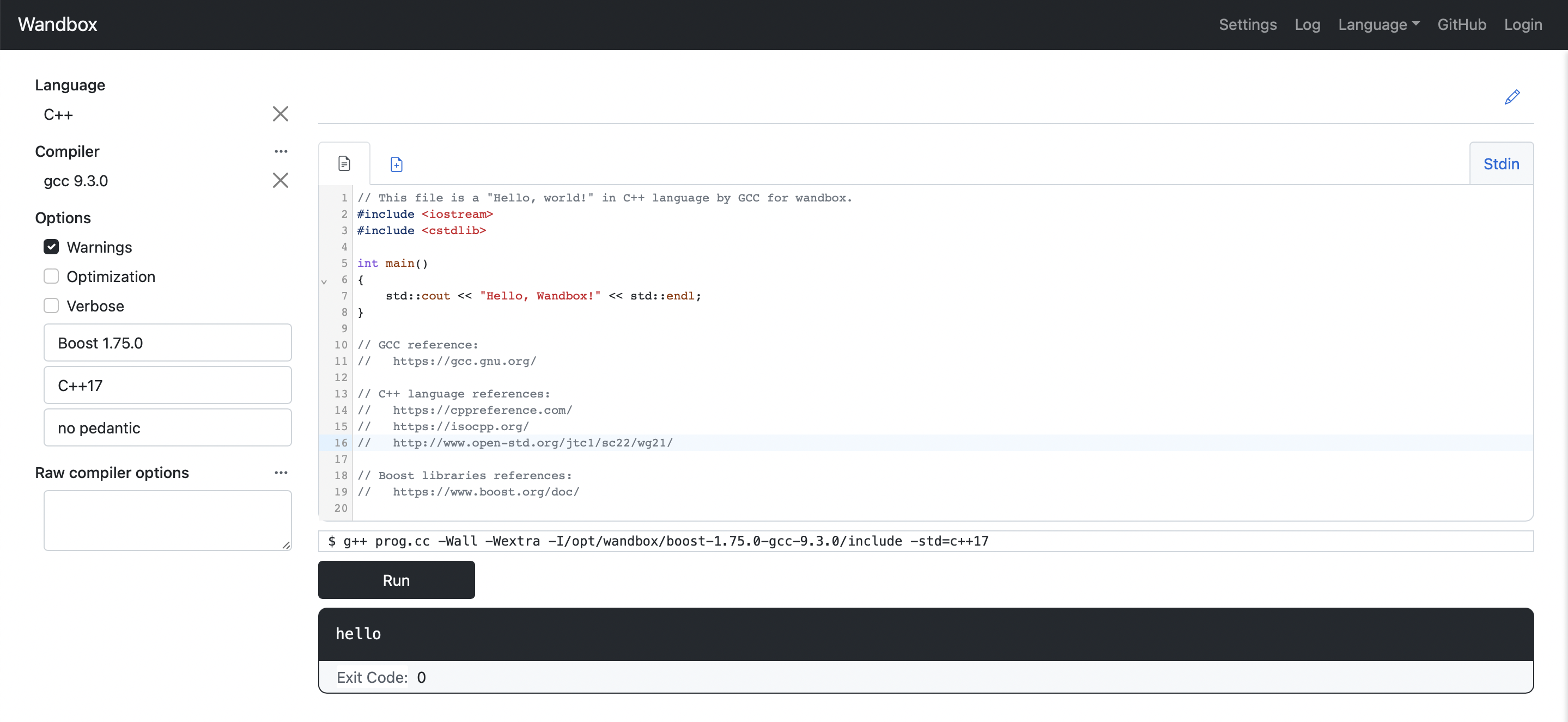This screenshot has height=722, width=1568.
Task: Click the pencil edit title icon
Action: pos(1512,97)
